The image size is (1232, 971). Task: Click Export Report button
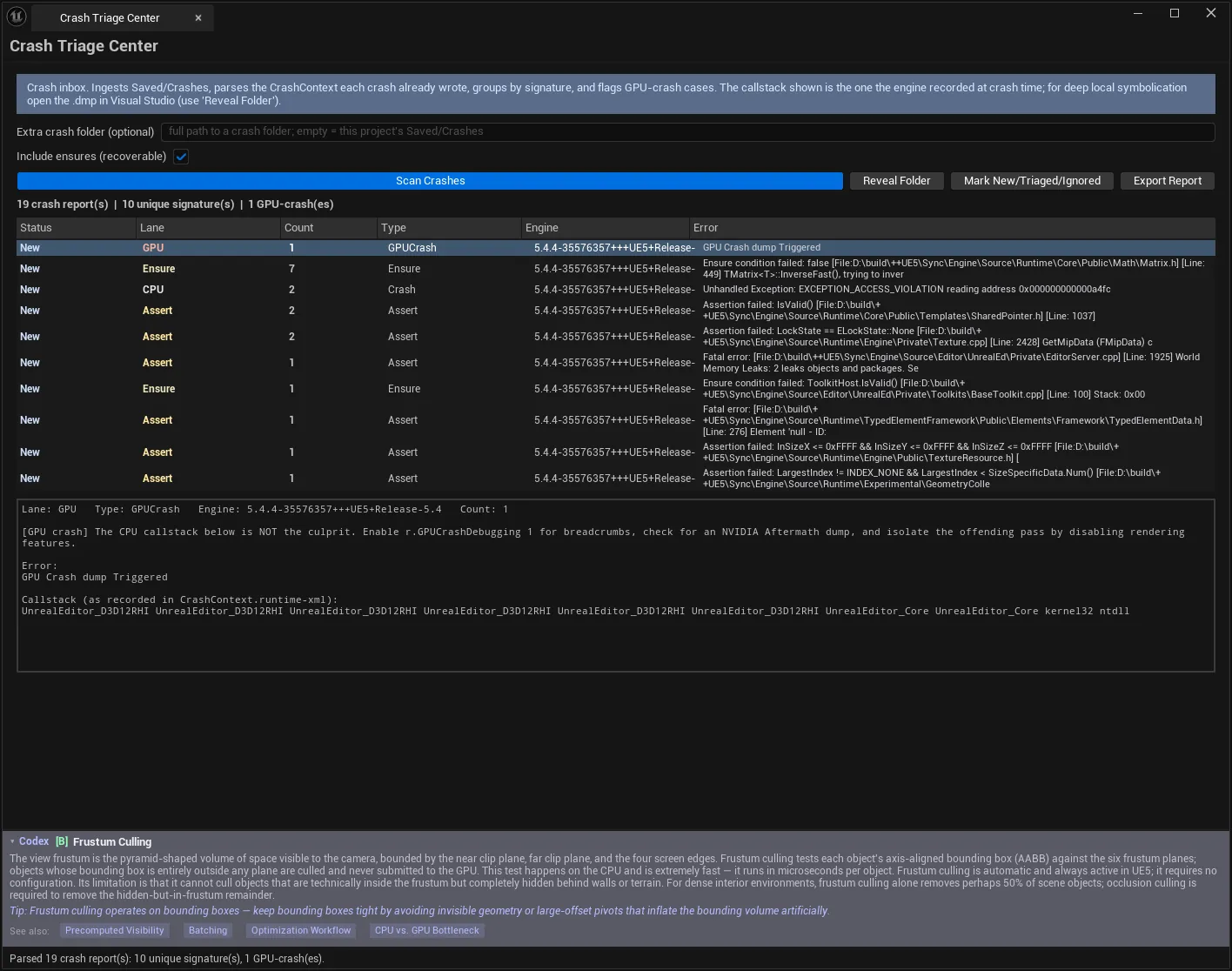point(1167,181)
